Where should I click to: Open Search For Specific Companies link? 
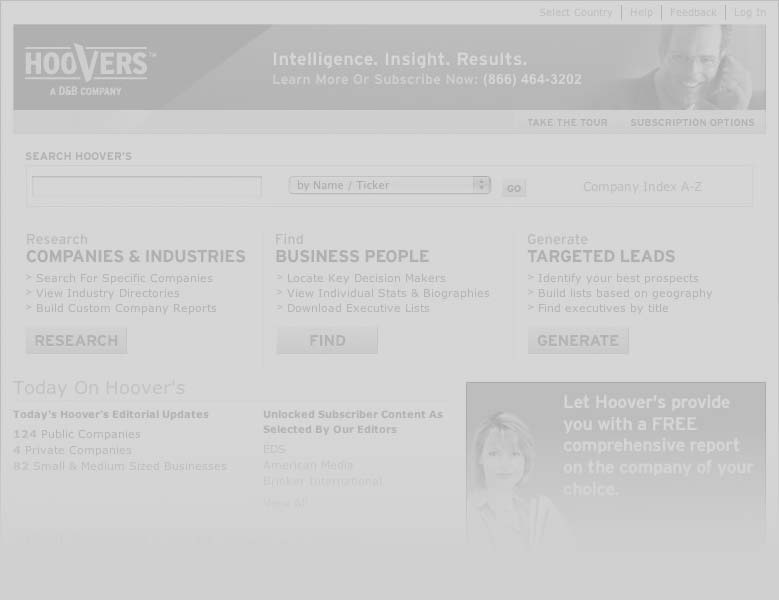tap(124, 278)
